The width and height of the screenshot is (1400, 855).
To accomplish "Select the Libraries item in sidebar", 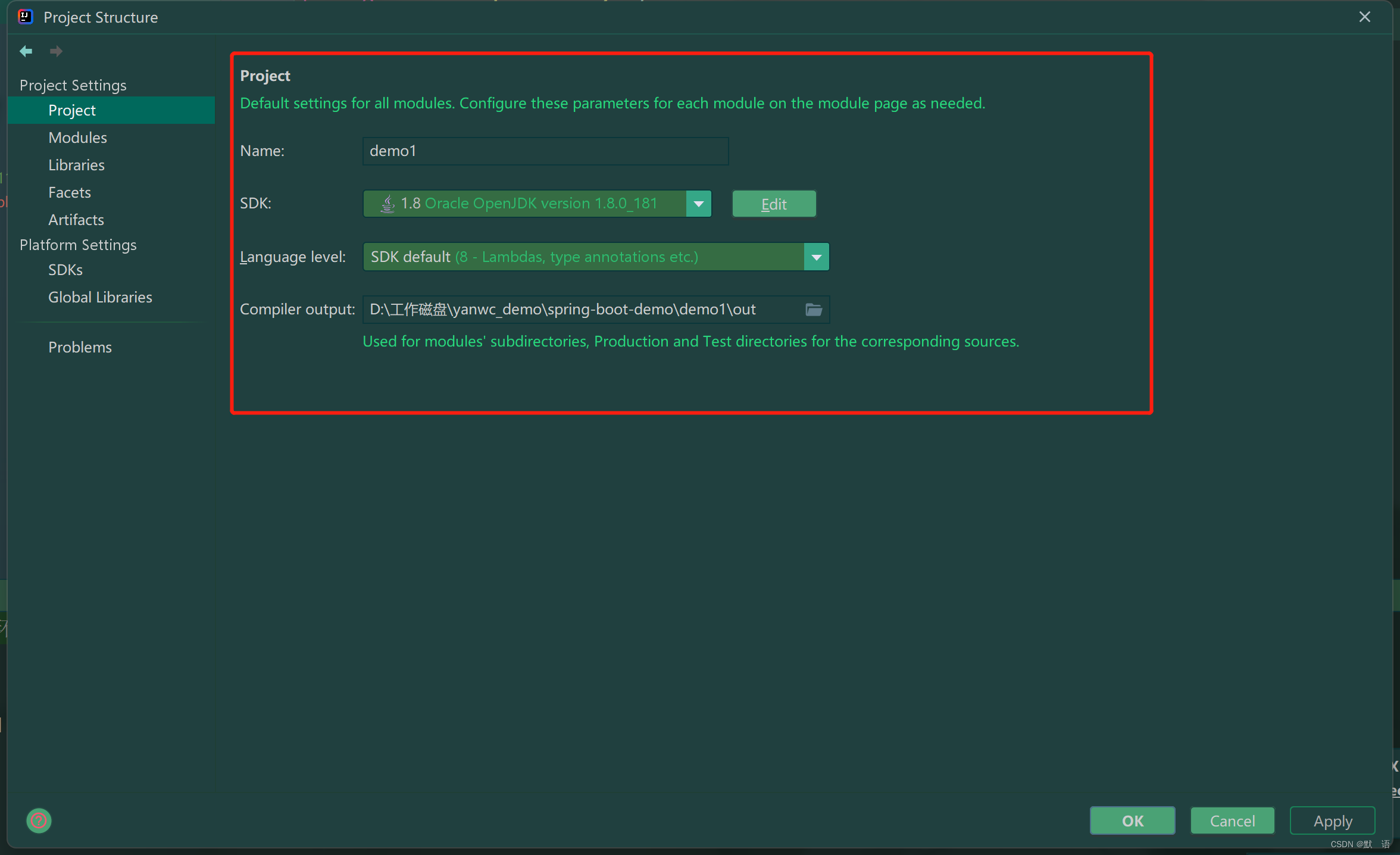I will 75,164.
